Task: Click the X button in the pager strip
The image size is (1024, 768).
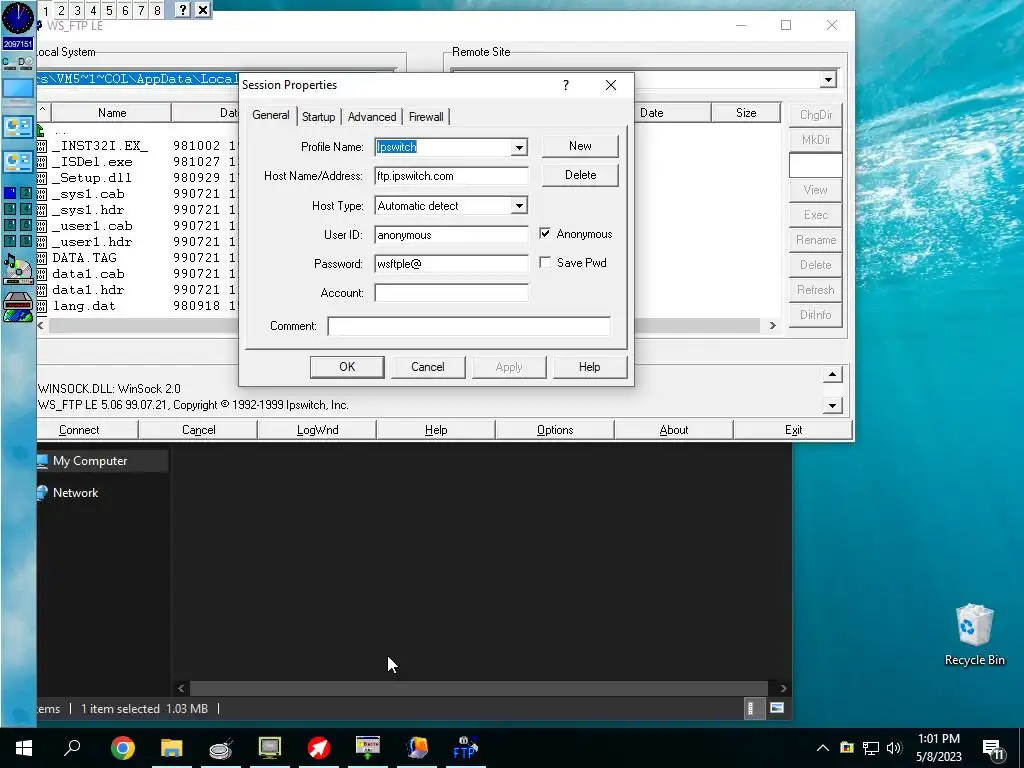Action: tap(203, 10)
